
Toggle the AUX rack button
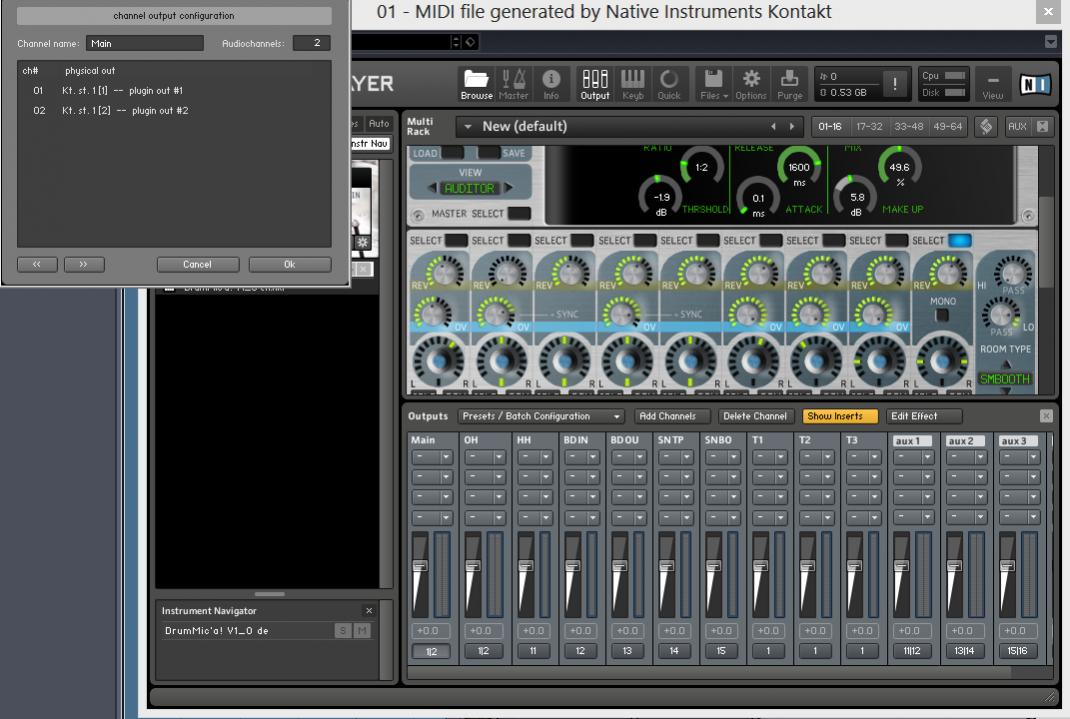(1017, 127)
